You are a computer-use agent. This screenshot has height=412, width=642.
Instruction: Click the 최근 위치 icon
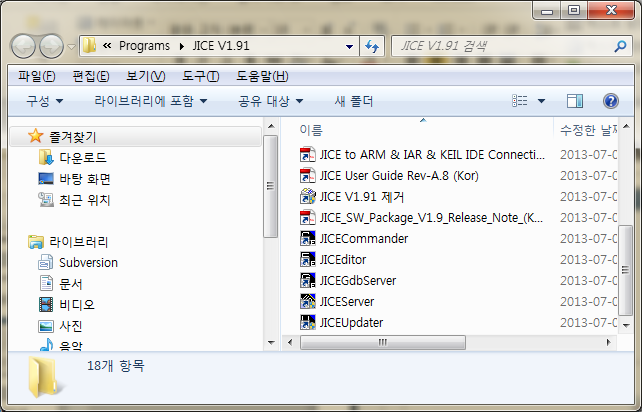tap(45, 199)
